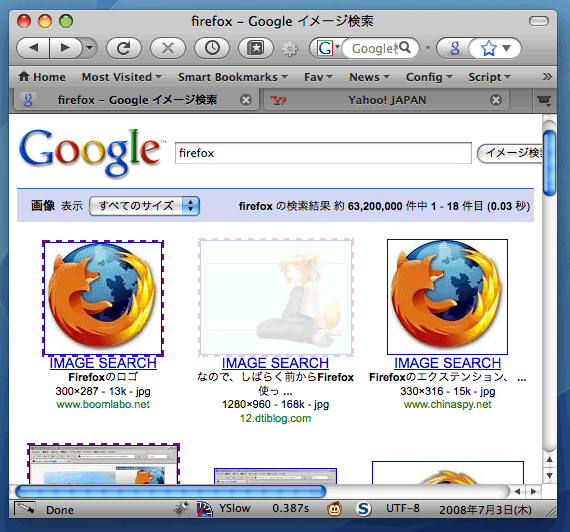570x532 pixels.
Task: Bookmark this page with the star icon
Action: point(489,48)
